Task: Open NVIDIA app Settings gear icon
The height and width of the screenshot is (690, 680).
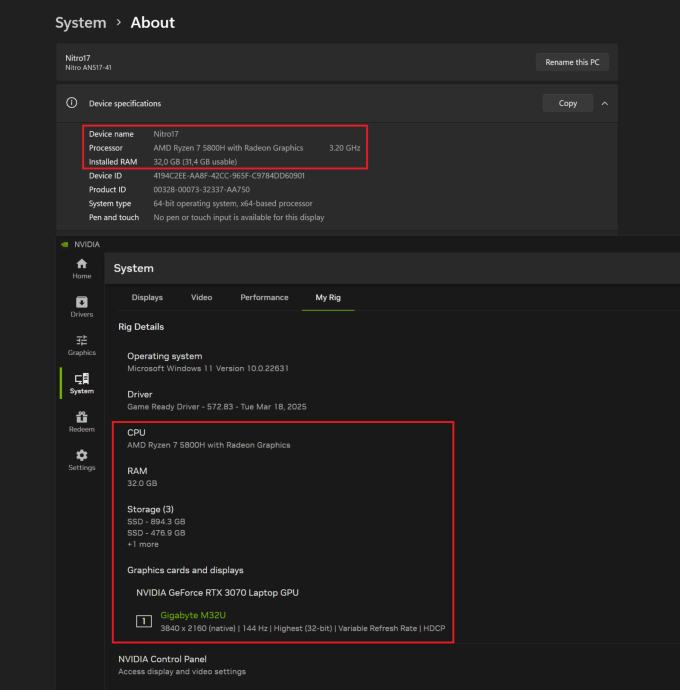Action: [x=82, y=455]
